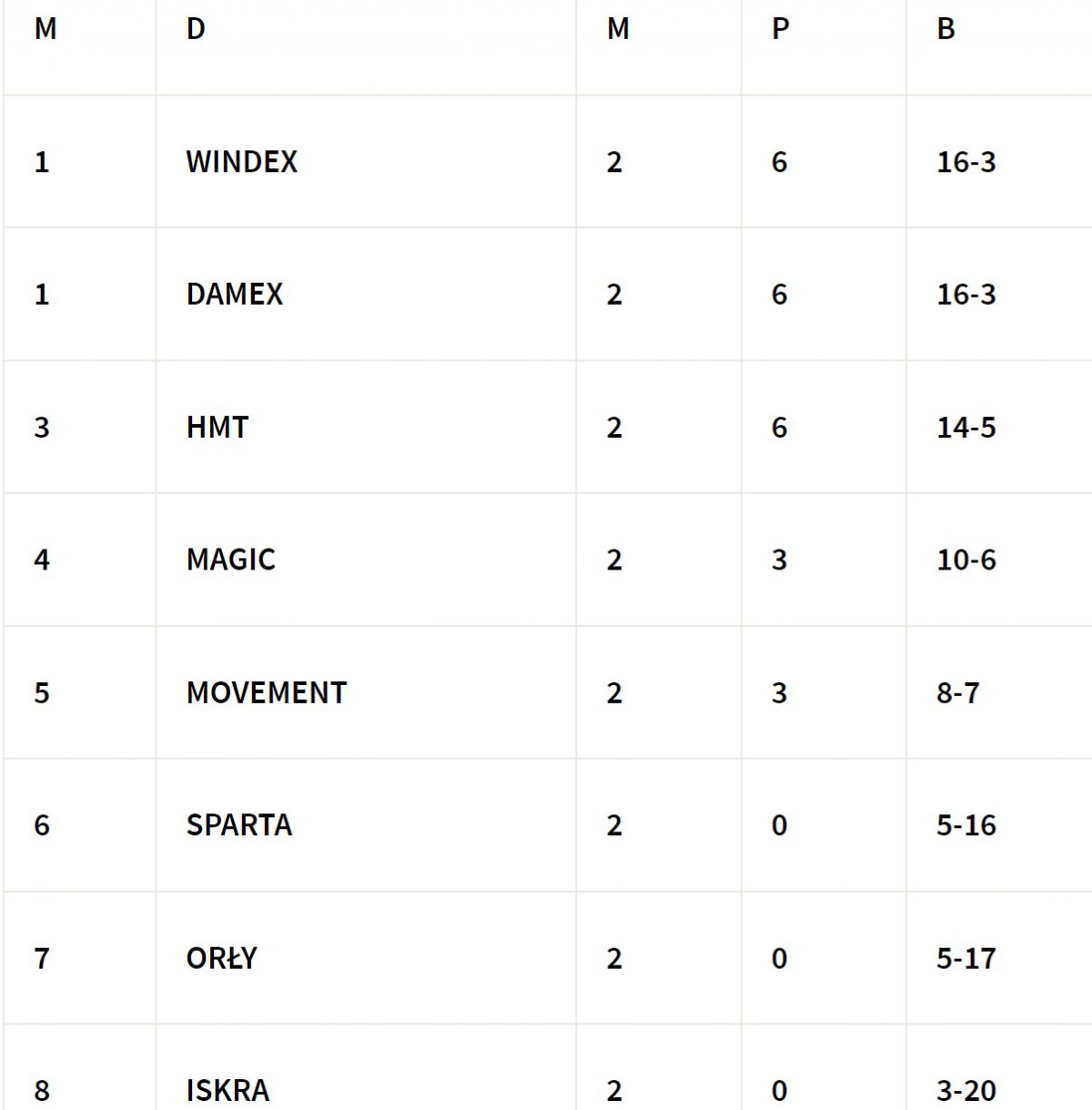Select the 5-16 goal balance cell
The height and width of the screenshot is (1110, 1092).
[966, 825]
